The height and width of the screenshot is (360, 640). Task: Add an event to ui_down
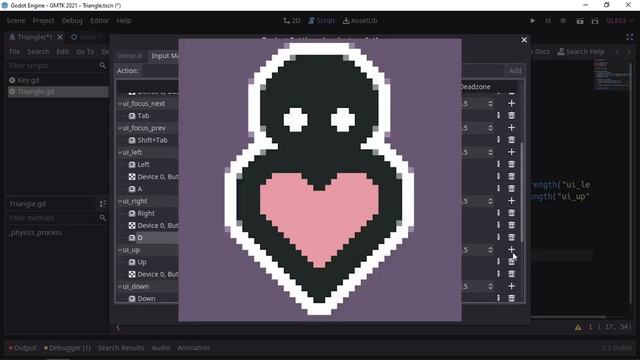pyautogui.click(x=511, y=286)
